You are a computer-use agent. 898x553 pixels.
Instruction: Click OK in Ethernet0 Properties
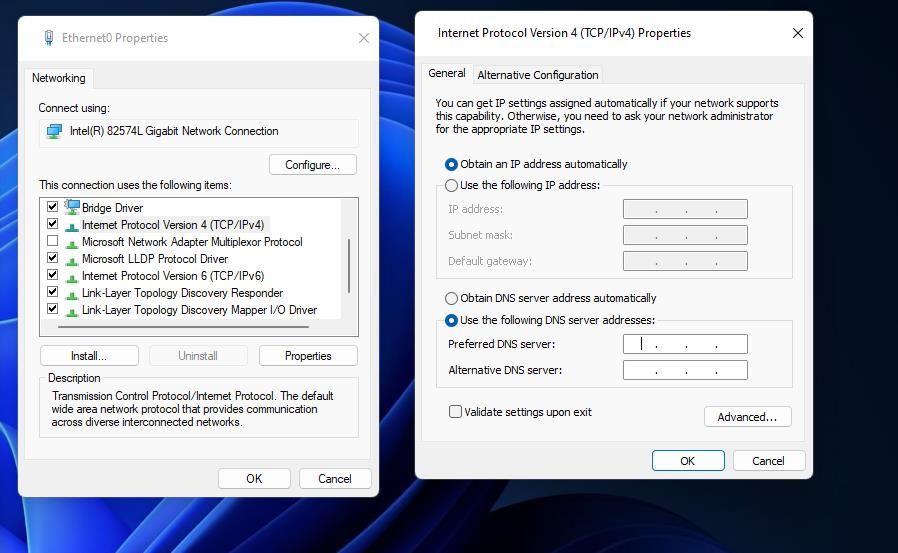254,479
